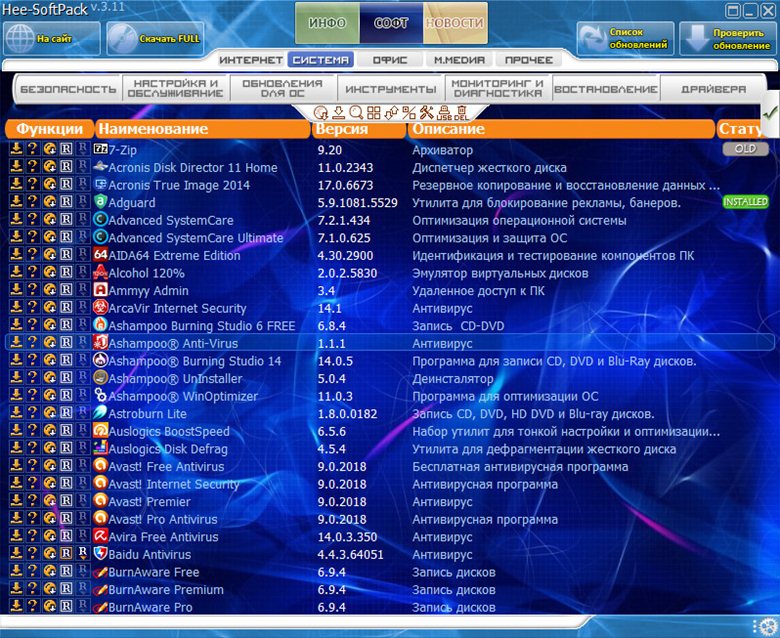
Task: Click the Проверить обновление button
Action: [727, 39]
